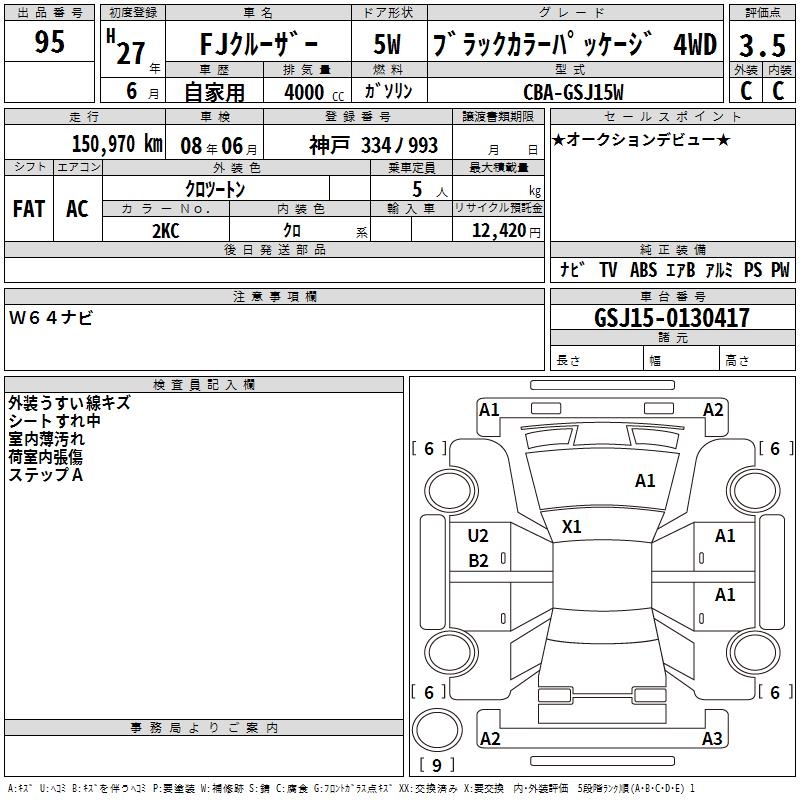Click seating capacity 5 人

(x=429, y=190)
